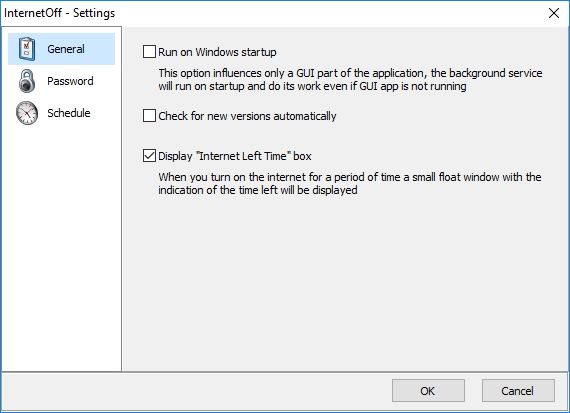Click the Schedule clock icon
This screenshot has width=570, height=413.
click(x=27, y=113)
